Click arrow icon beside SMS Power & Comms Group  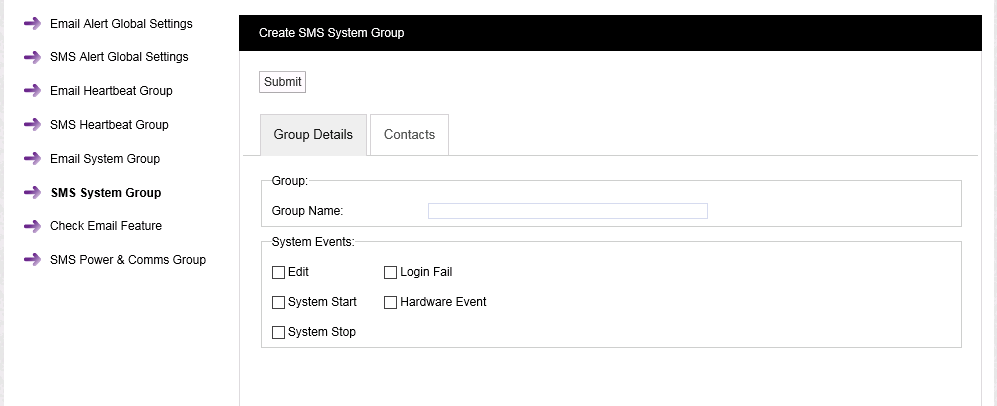(x=32, y=260)
